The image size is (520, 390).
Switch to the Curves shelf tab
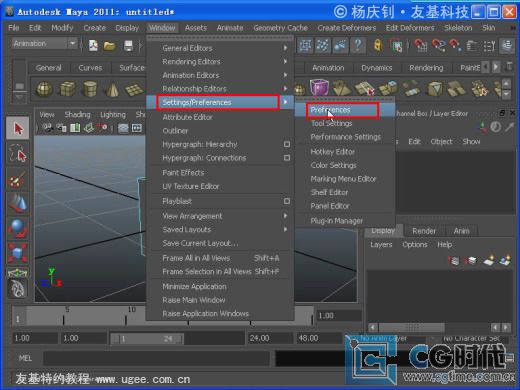pyautogui.click(x=90, y=68)
